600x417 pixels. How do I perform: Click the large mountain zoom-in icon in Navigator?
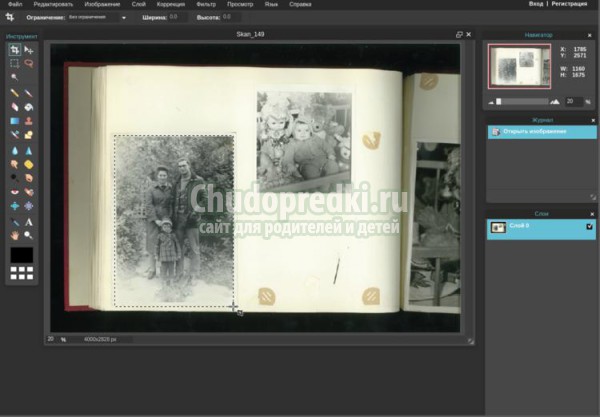click(554, 101)
